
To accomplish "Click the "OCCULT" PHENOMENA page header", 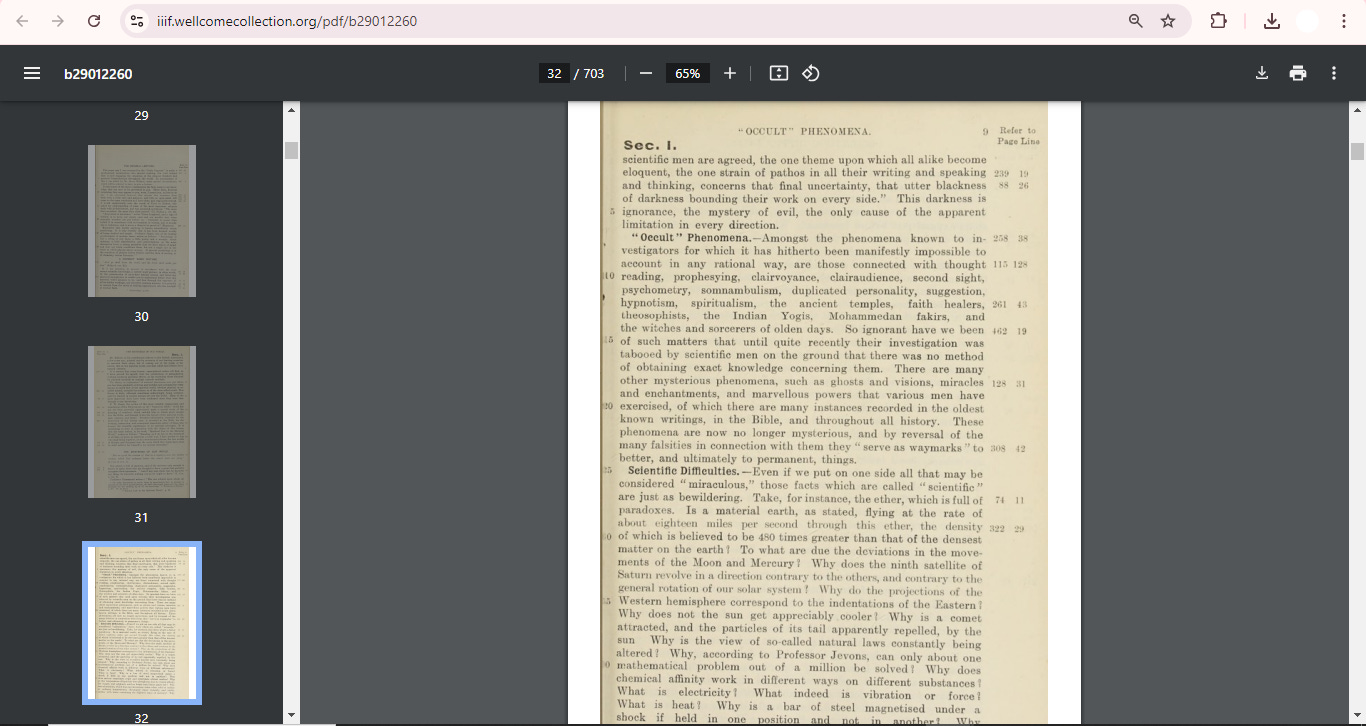I will point(804,131).
